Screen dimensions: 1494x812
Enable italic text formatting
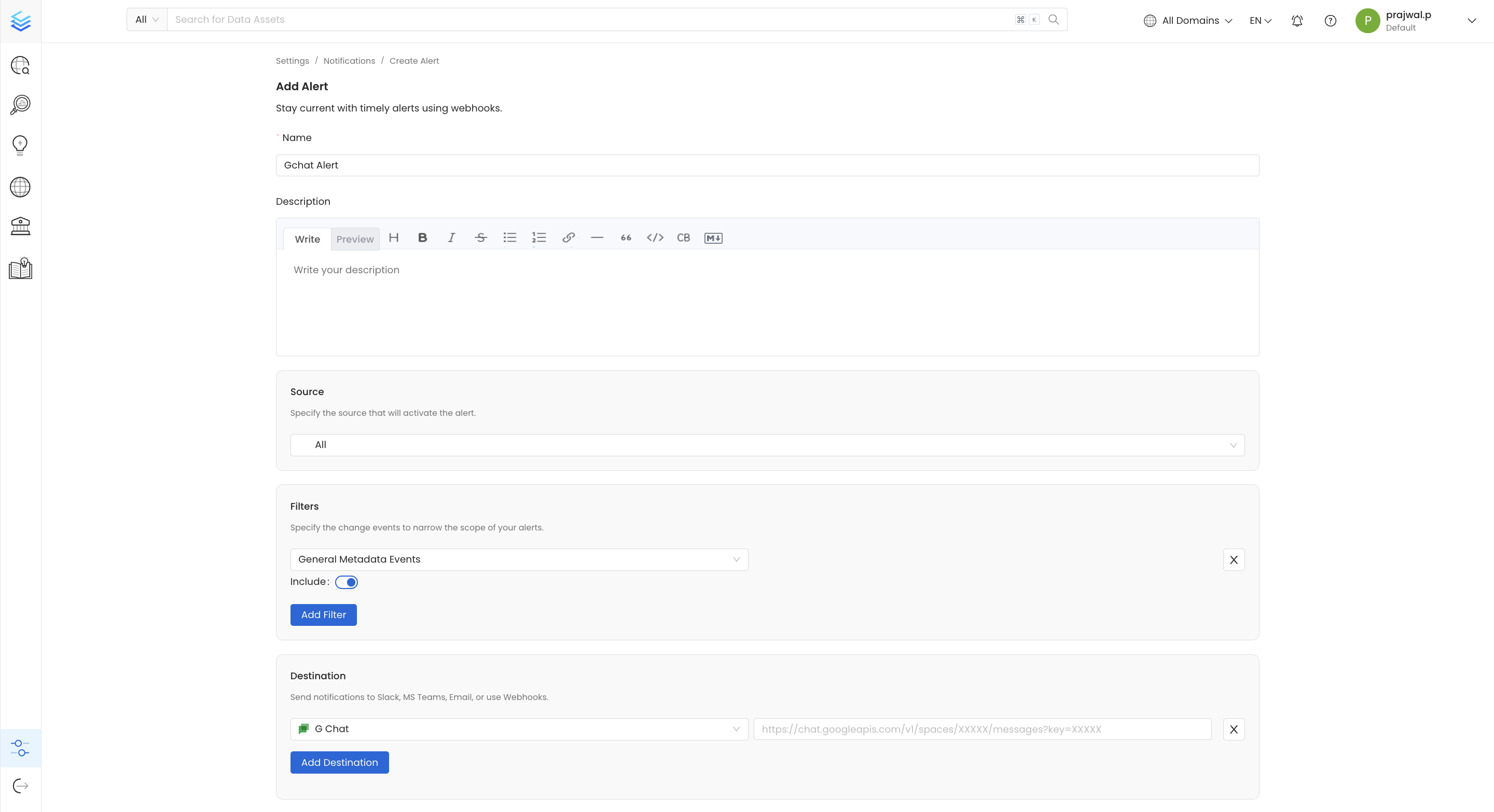coord(451,237)
